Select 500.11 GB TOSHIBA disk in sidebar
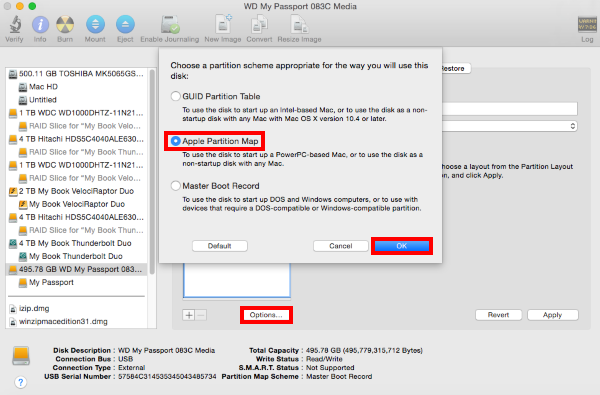Screen dimensions: 600x395 click(77, 73)
